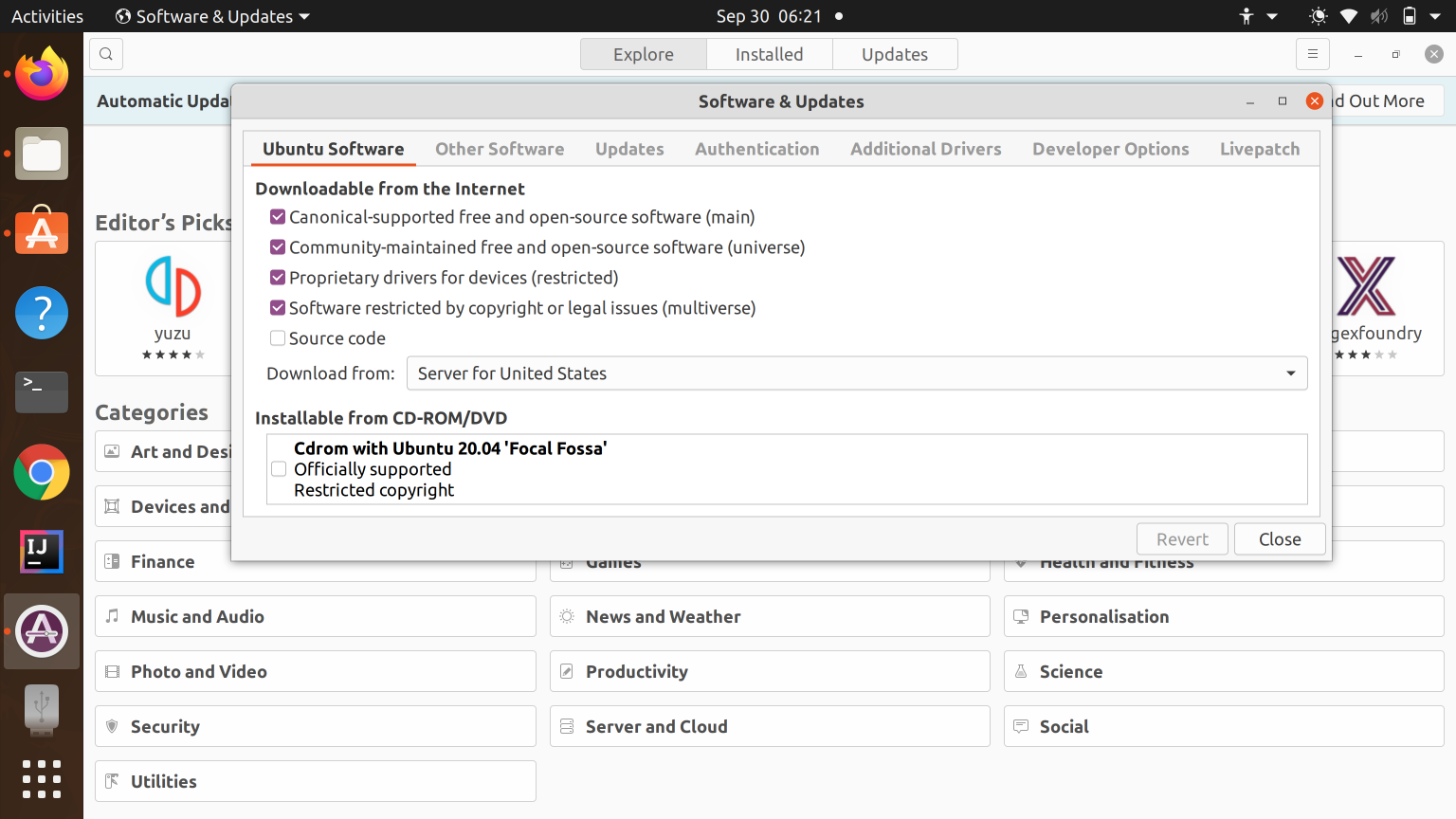The width and height of the screenshot is (1456, 819).
Task: Launch Google Chrome from the dock
Action: coord(42,472)
